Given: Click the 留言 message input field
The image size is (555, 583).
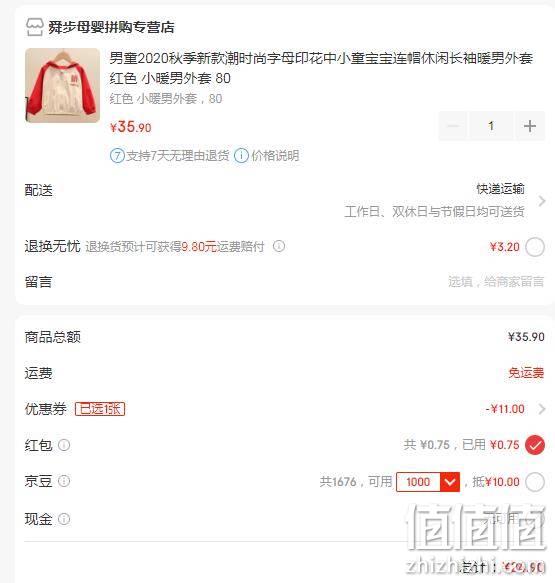Looking at the screenshot, I should click(496, 282).
